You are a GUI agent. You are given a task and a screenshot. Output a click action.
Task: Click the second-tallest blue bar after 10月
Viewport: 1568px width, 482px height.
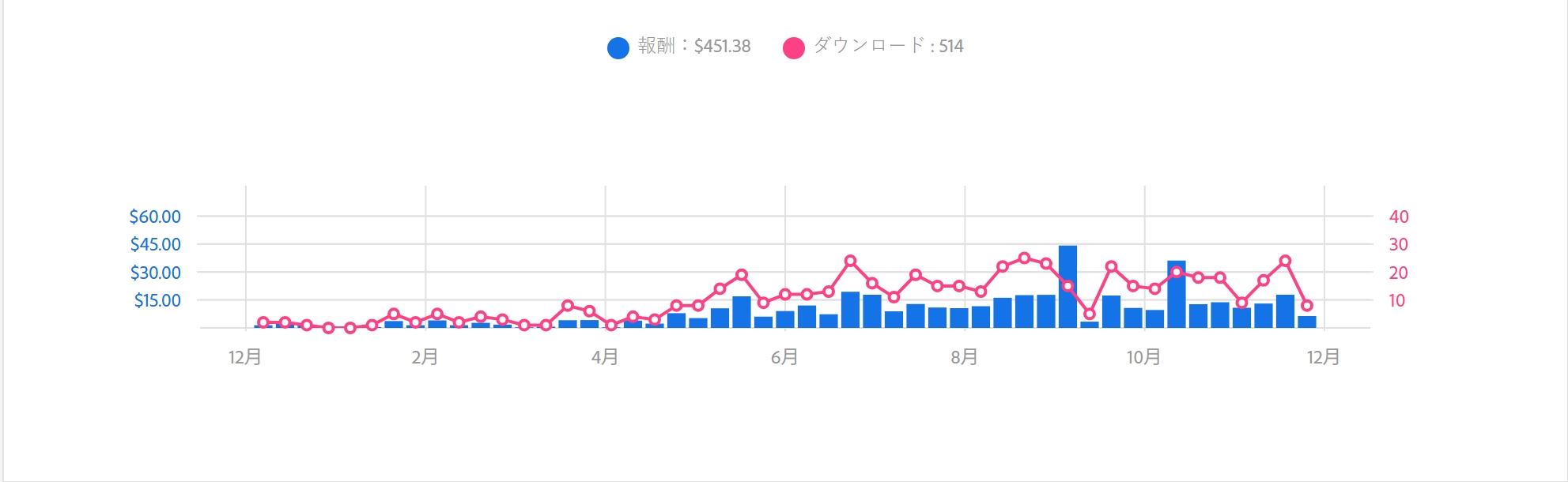point(1176,294)
